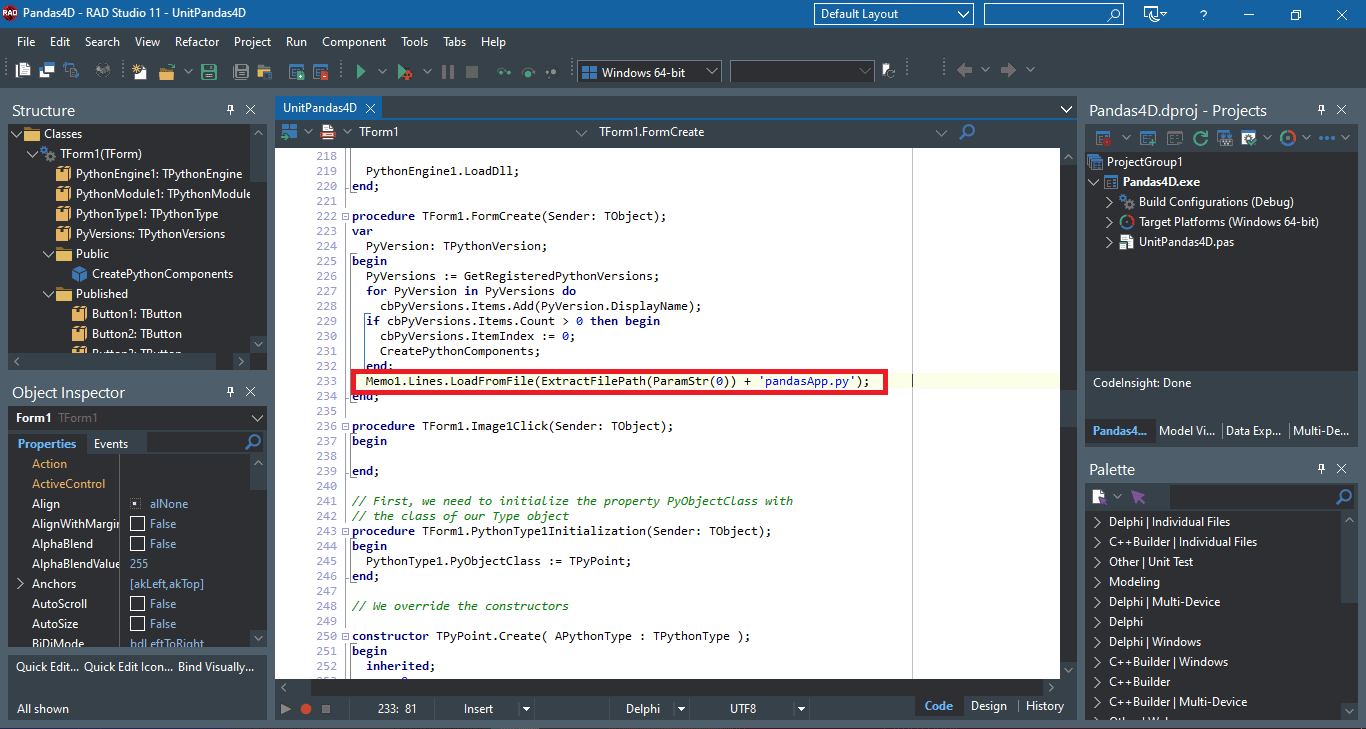Click the View Unit toolbar icon
The image size is (1366, 729).
23,71
